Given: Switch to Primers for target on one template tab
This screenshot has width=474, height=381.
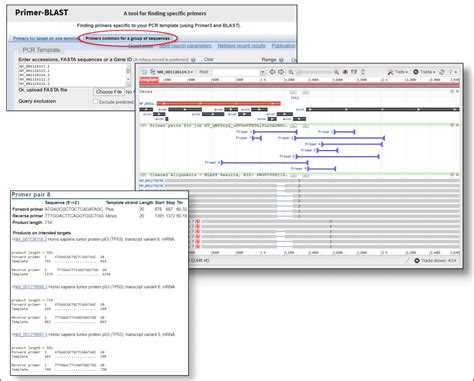Looking at the screenshot, I should [x=45, y=39].
